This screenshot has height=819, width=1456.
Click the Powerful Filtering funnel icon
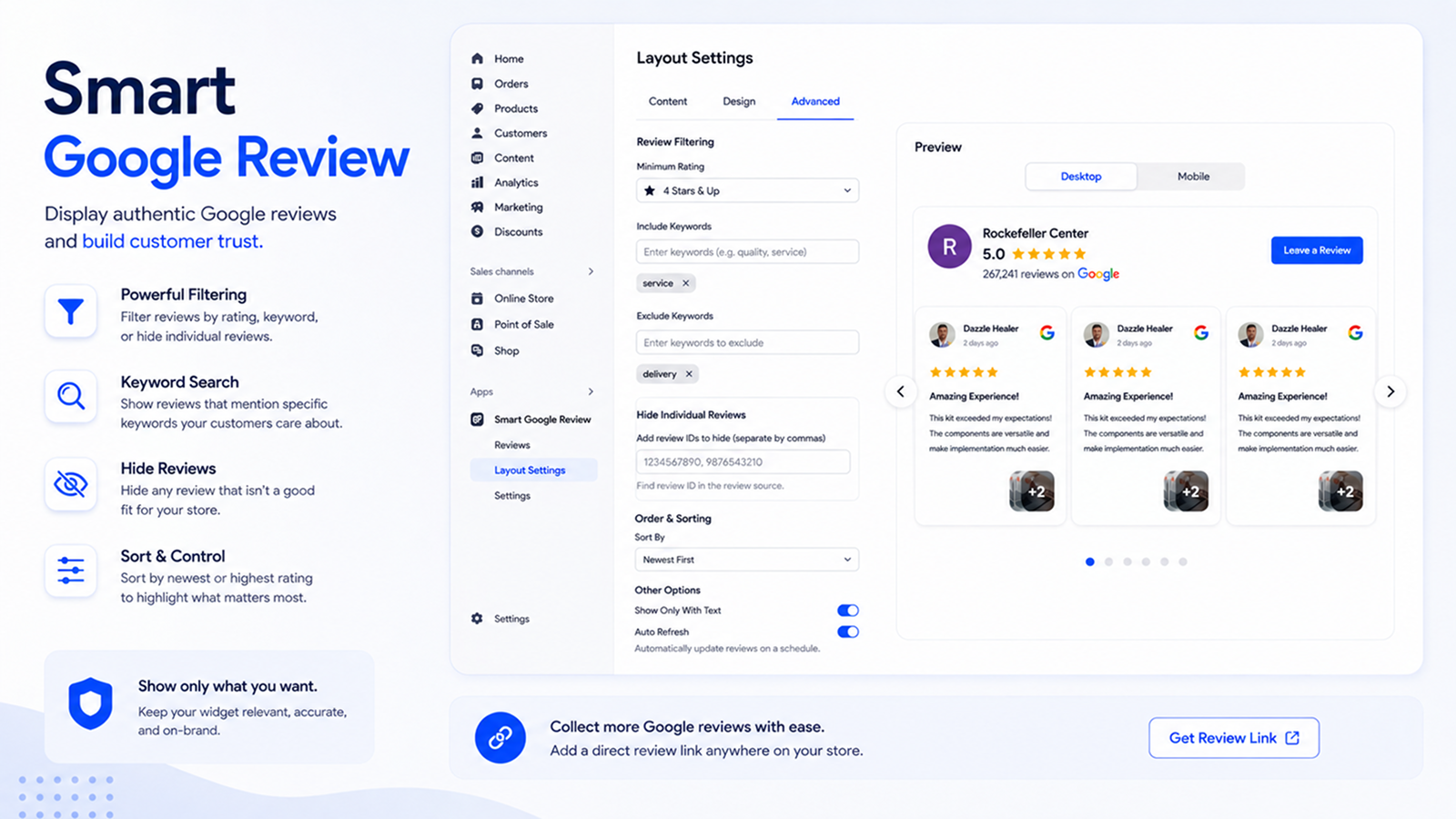coord(71,311)
